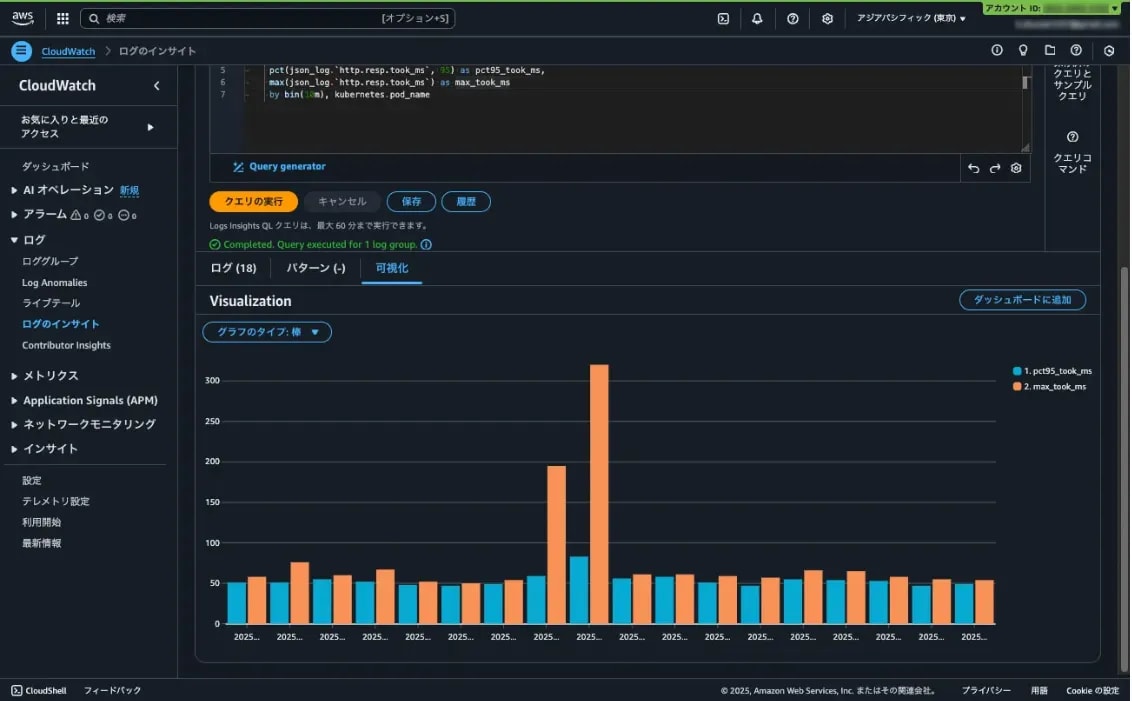
Task: Click the AWS search input field
Action: pyautogui.click(x=240, y=18)
